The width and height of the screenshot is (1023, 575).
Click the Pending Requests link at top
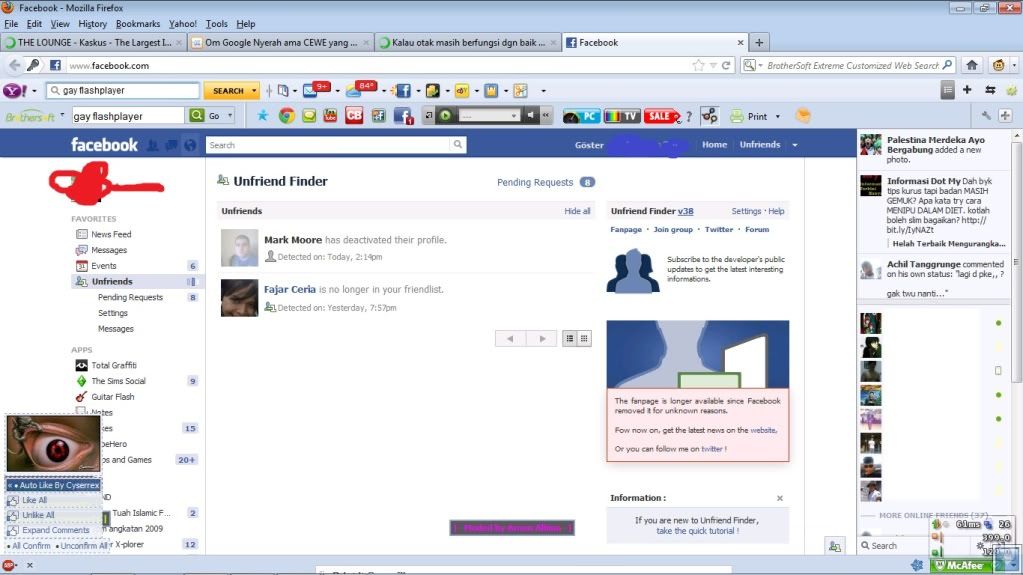click(x=535, y=182)
